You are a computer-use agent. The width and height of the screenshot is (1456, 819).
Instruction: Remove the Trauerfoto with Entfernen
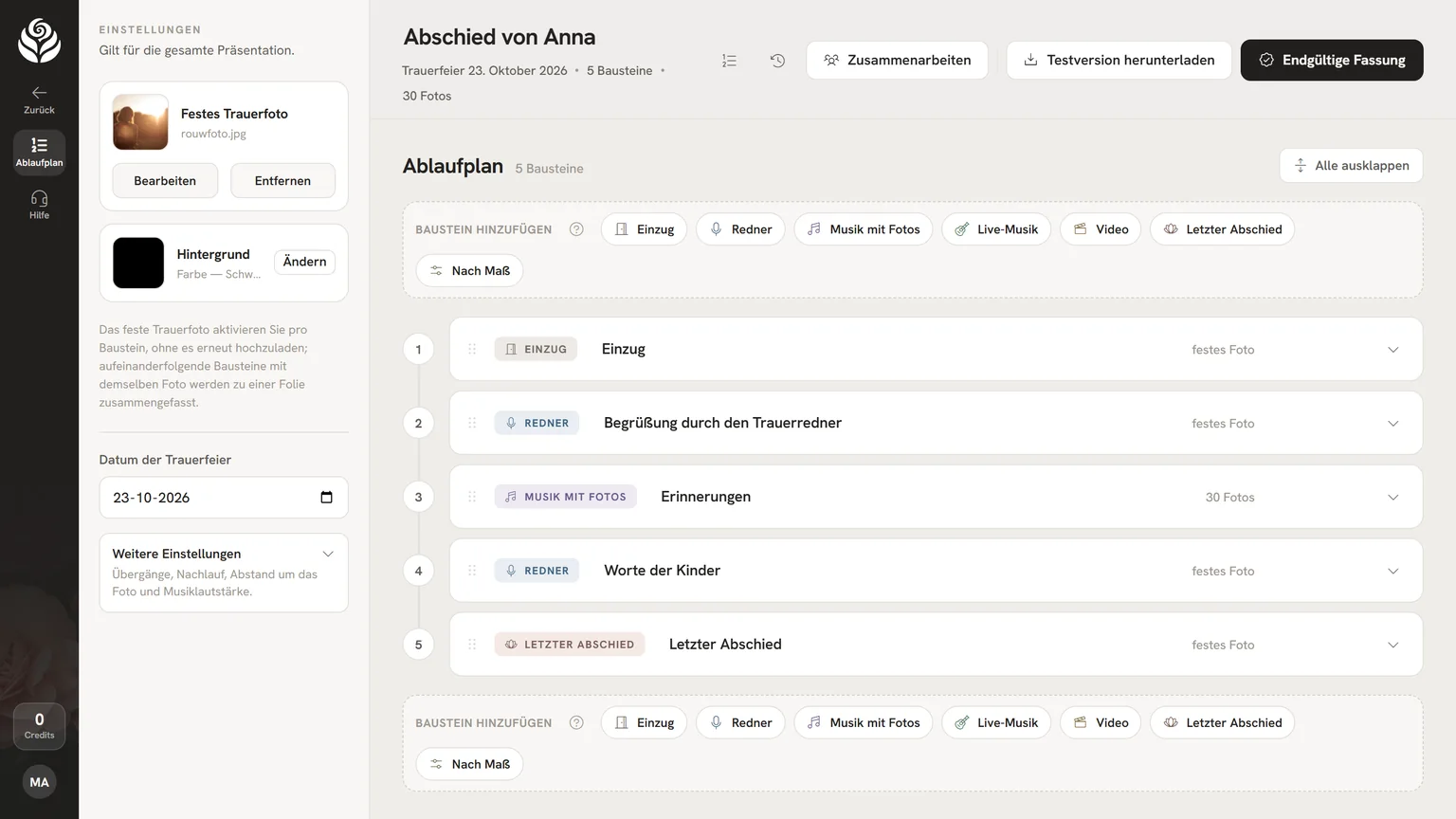pos(282,180)
